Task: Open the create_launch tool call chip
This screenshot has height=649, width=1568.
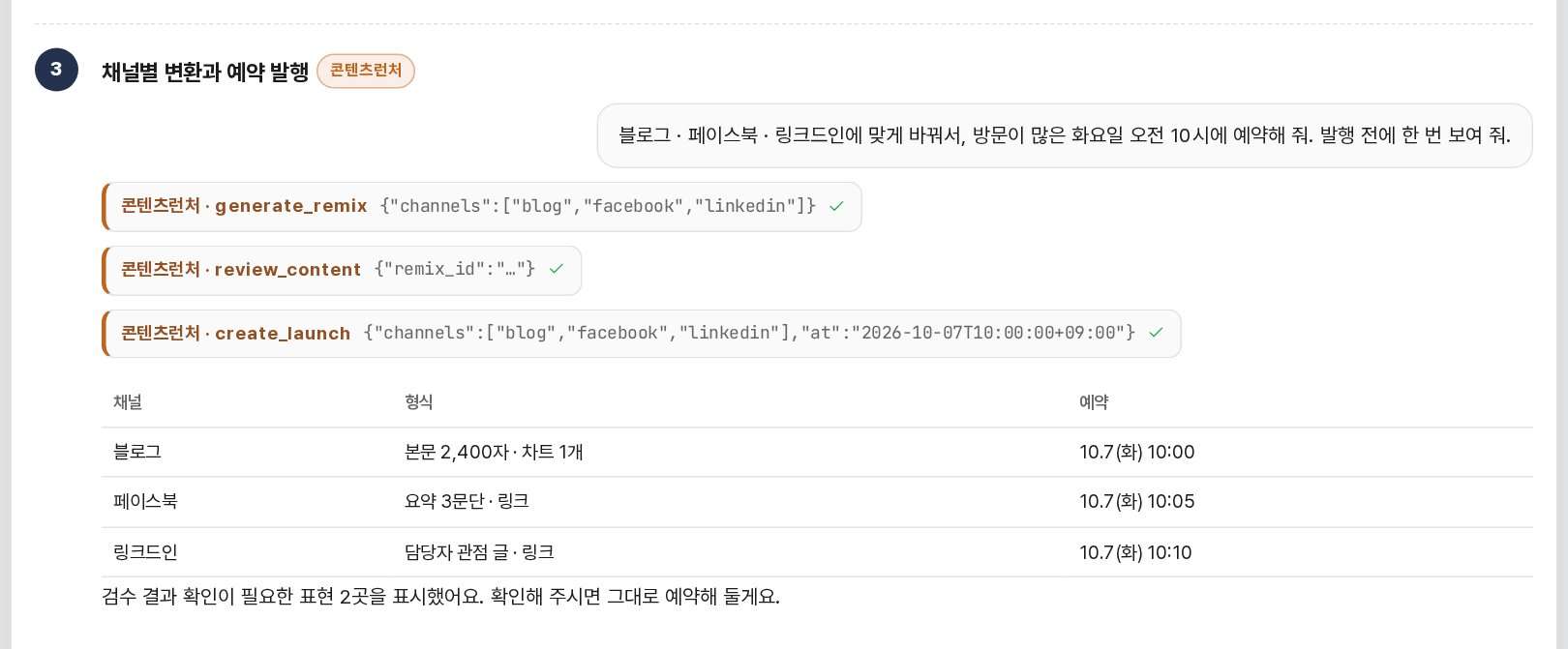Action: click(x=642, y=334)
